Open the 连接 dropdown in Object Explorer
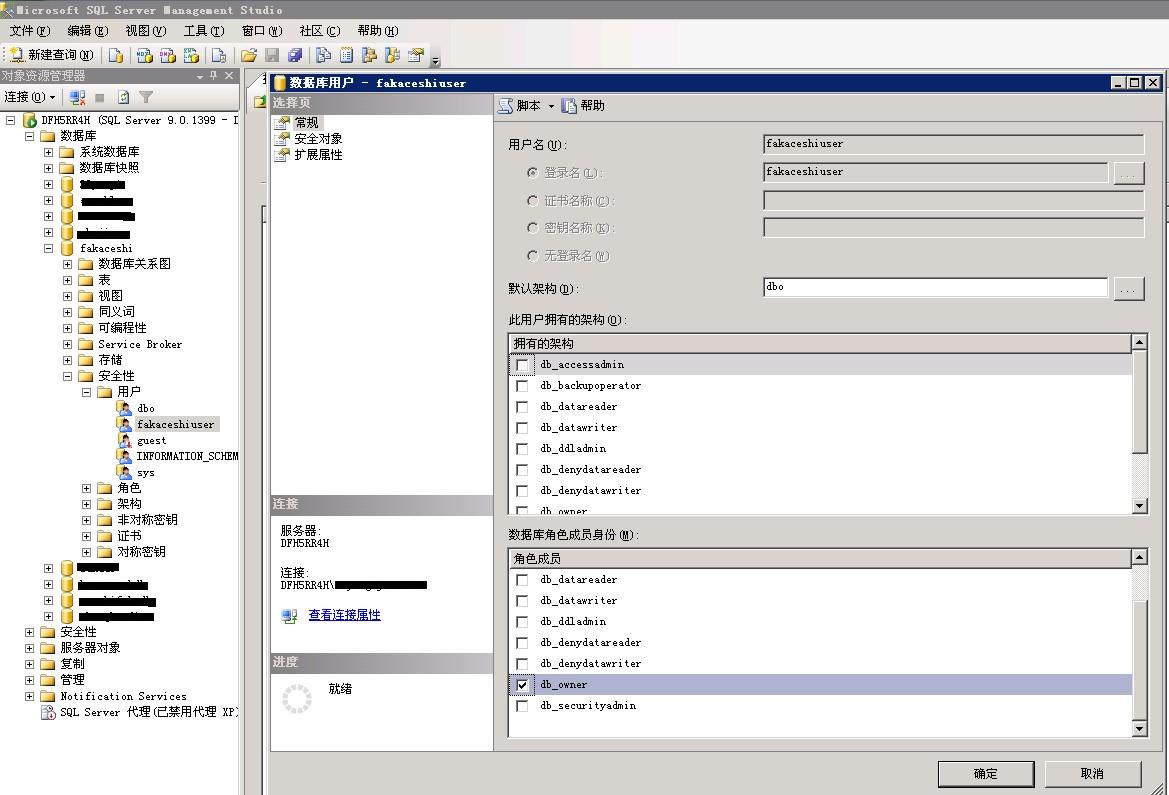1169x795 pixels. (x=30, y=97)
